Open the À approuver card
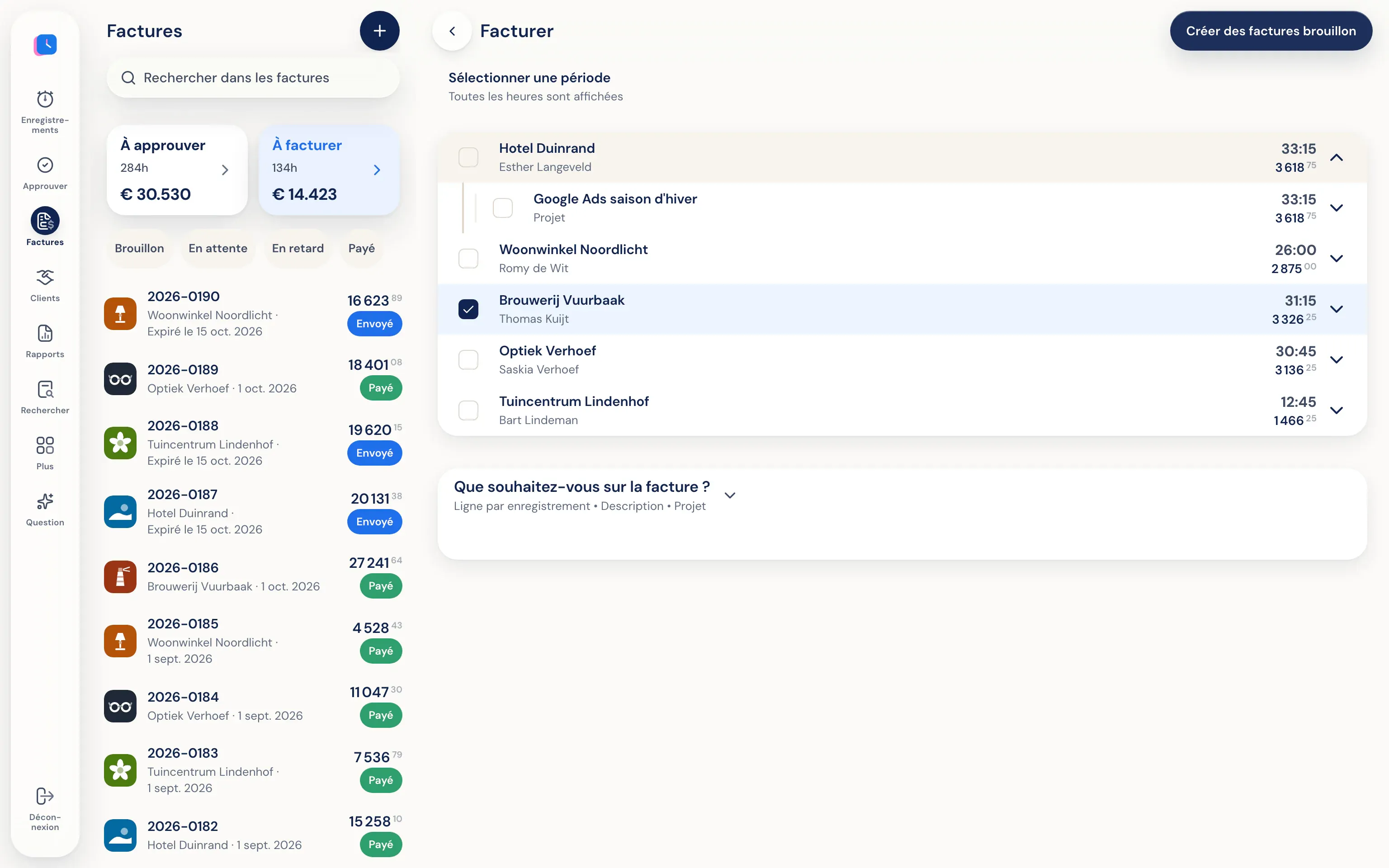1389x868 pixels. 177,170
